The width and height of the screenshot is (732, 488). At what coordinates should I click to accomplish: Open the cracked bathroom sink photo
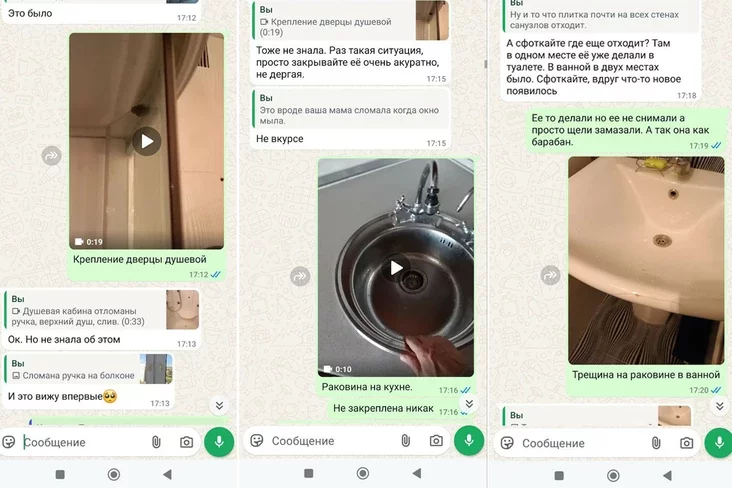point(646,261)
